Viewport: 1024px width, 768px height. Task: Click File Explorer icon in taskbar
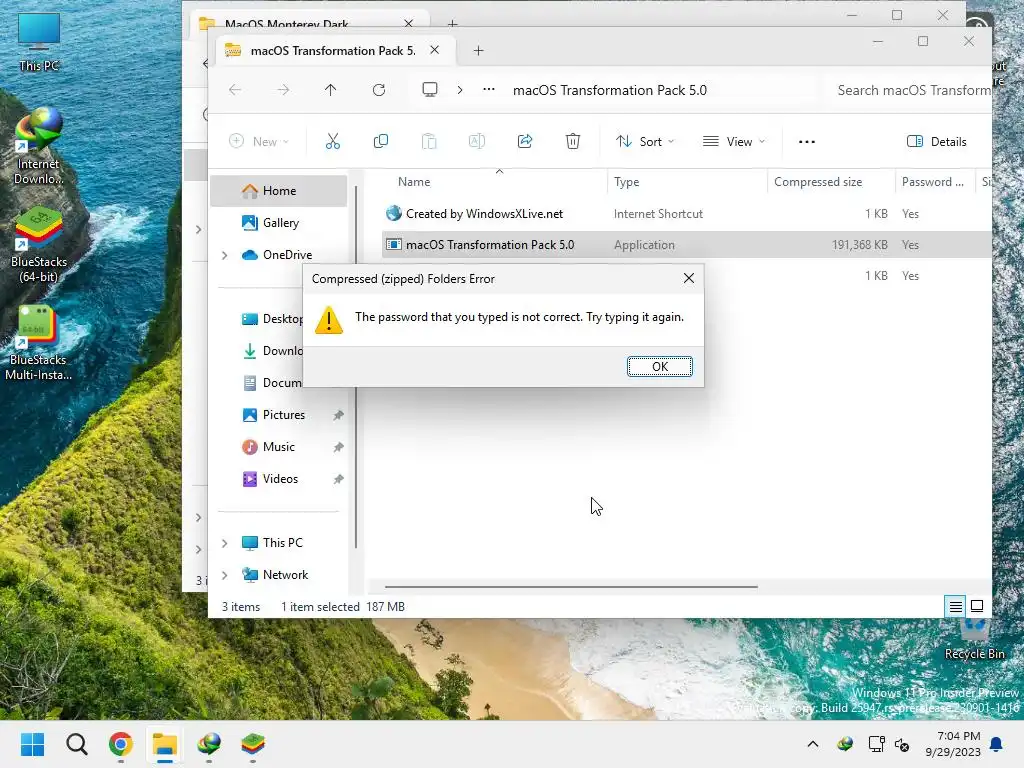pos(165,744)
